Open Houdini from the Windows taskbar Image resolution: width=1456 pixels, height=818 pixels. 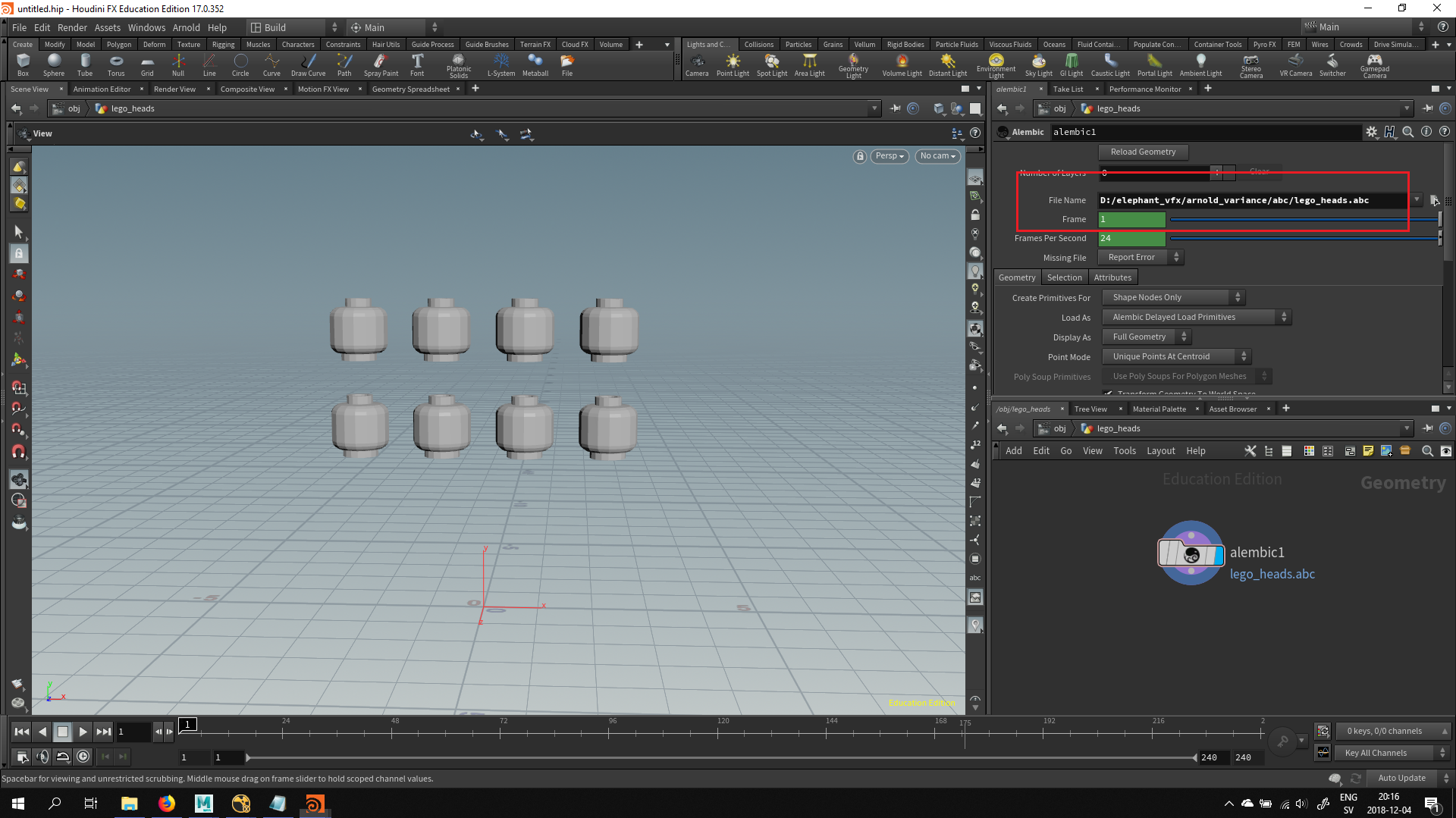[x=315, y=803]
